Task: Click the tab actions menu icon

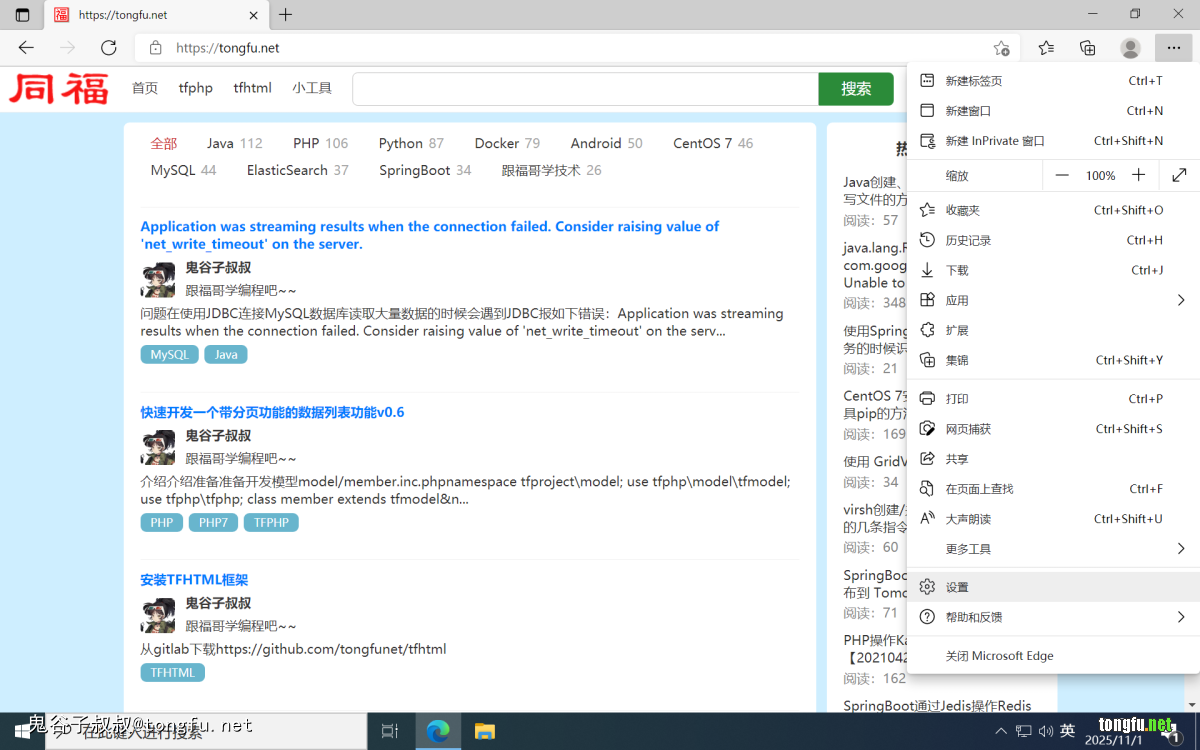Action: pos(22,15)
